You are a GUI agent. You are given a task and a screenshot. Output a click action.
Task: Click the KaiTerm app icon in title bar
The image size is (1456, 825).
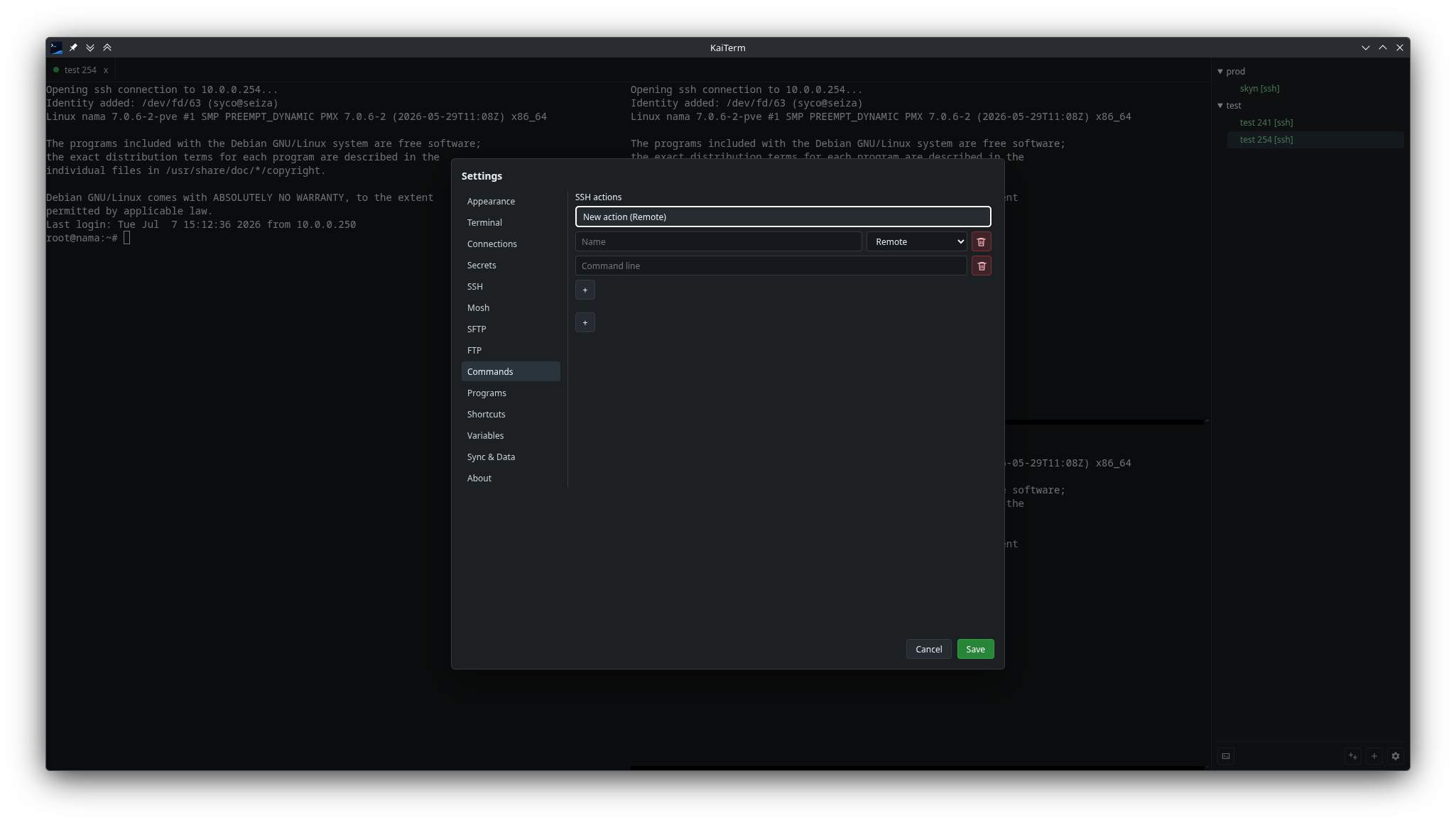(x=56, y=48)
